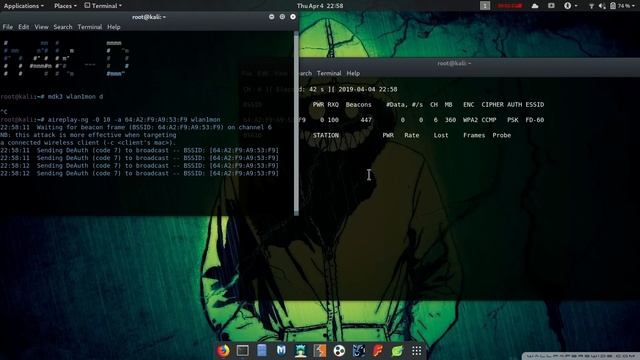Open the Places menu
Screen dimensions: 640x360
tap(65, 6)
